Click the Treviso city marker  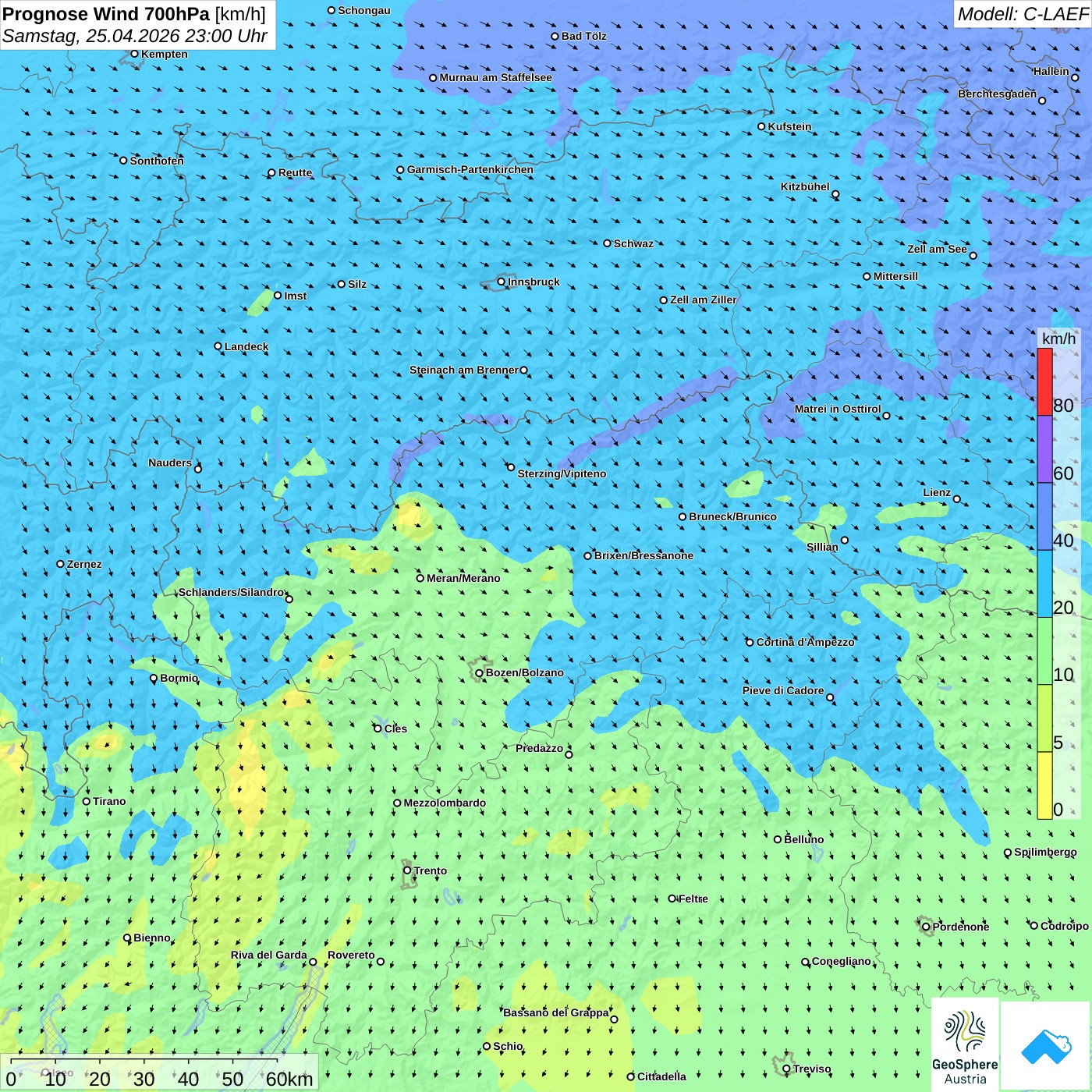[786, 1069]
